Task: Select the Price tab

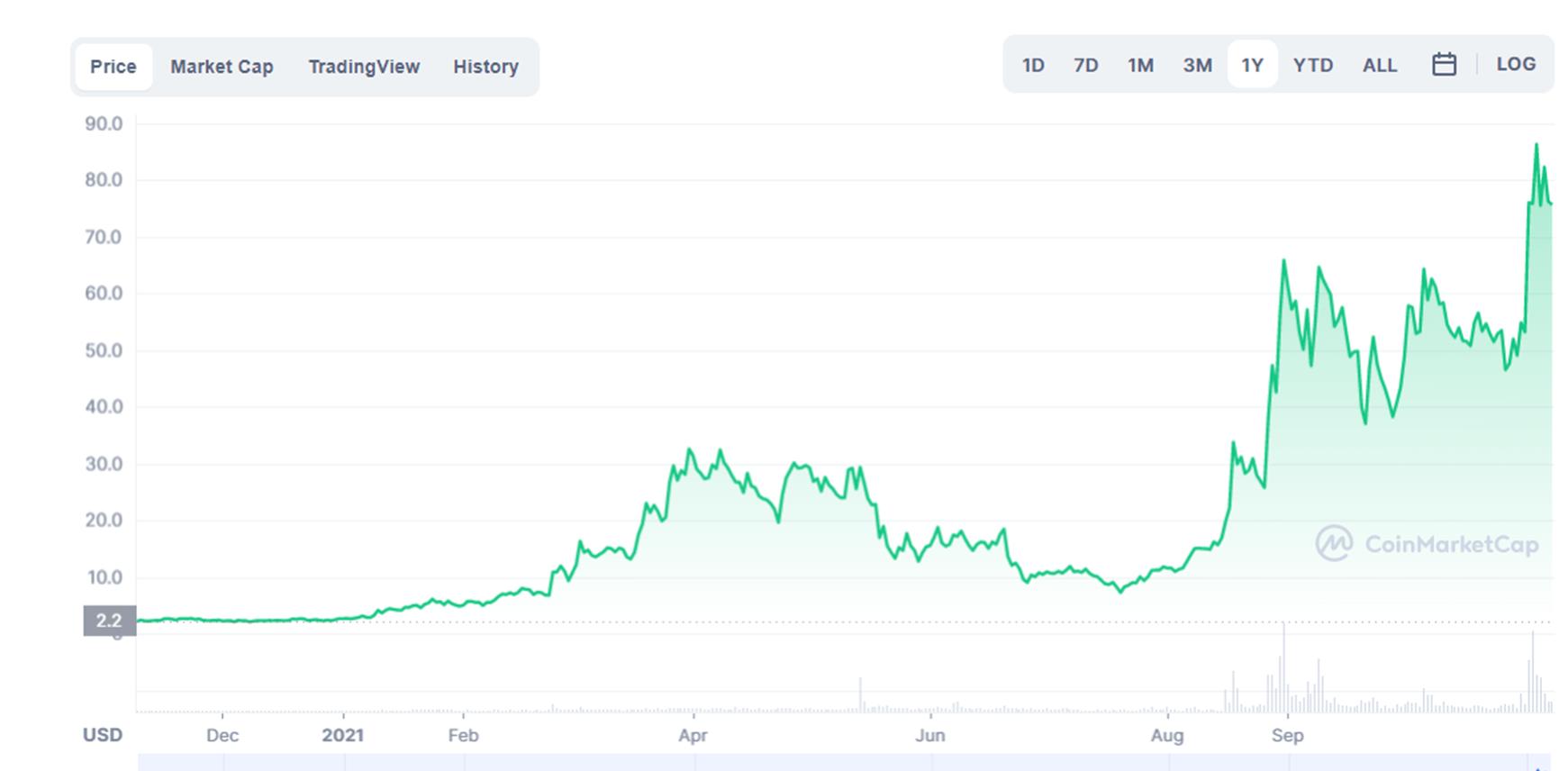Action: (x=113, y=67)
